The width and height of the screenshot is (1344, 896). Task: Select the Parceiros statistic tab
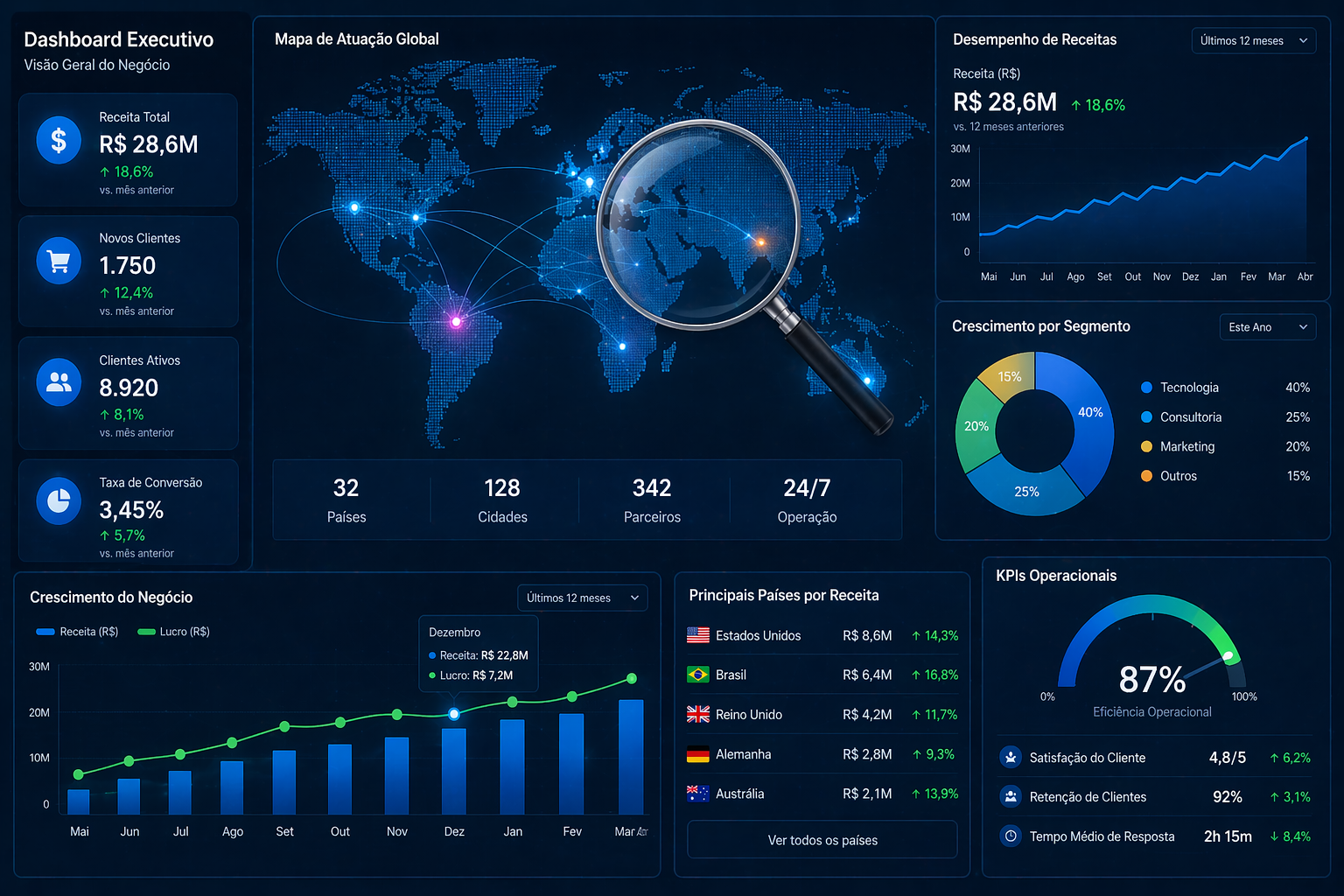(x=652, y=500)
